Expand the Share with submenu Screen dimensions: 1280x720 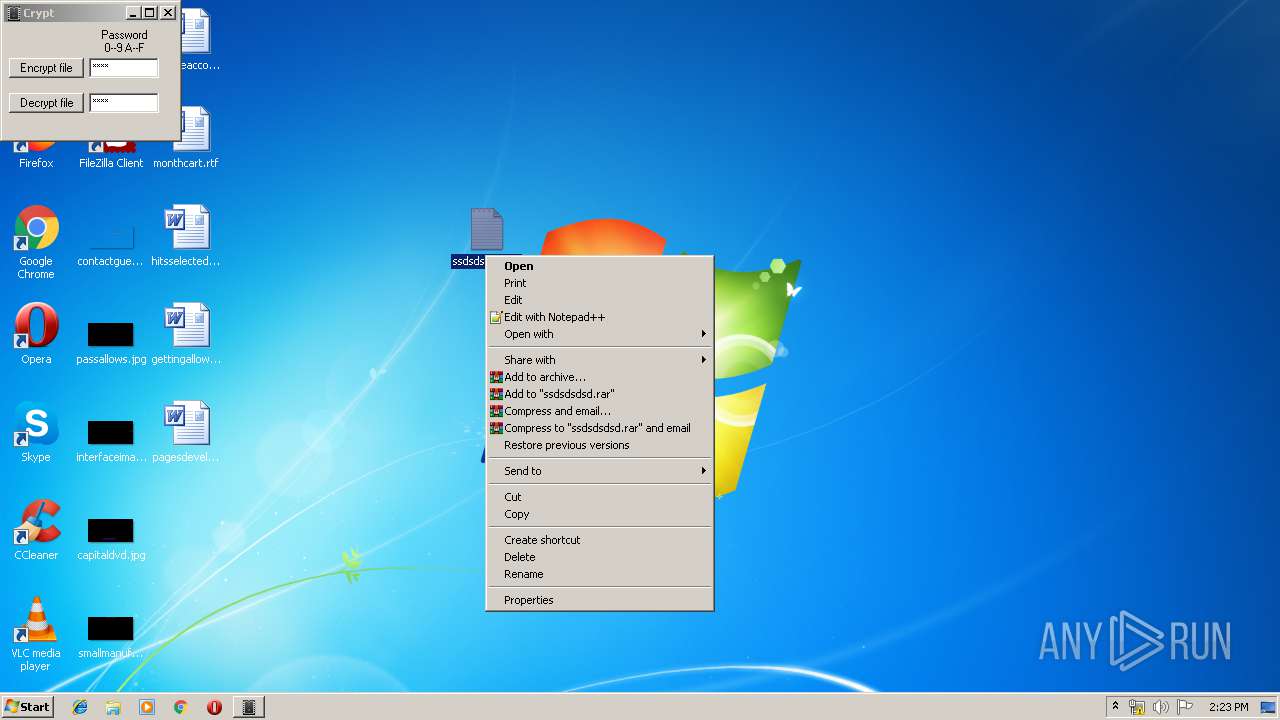pos(600,360)
